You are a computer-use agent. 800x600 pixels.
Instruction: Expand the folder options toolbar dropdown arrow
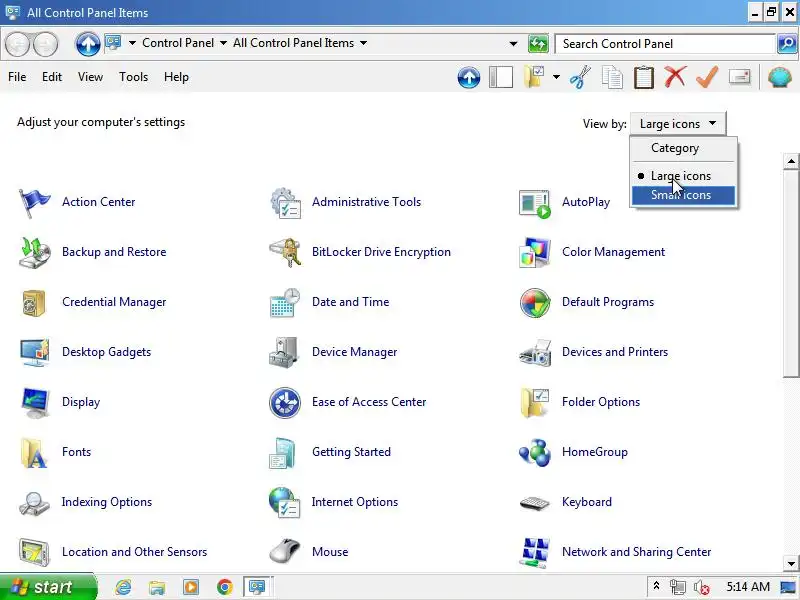(x=556, y=78)
